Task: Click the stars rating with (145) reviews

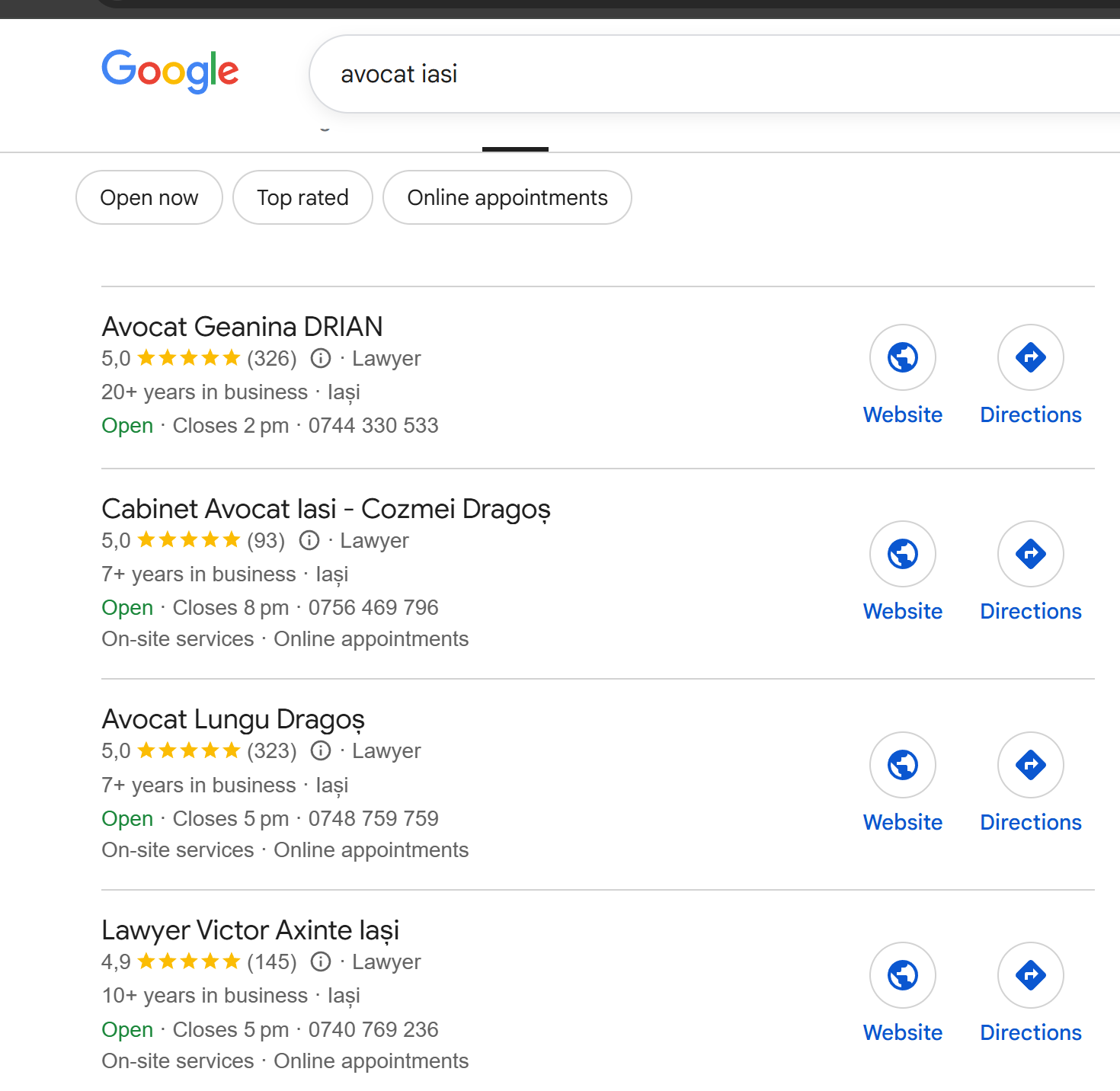Action: 189,961
